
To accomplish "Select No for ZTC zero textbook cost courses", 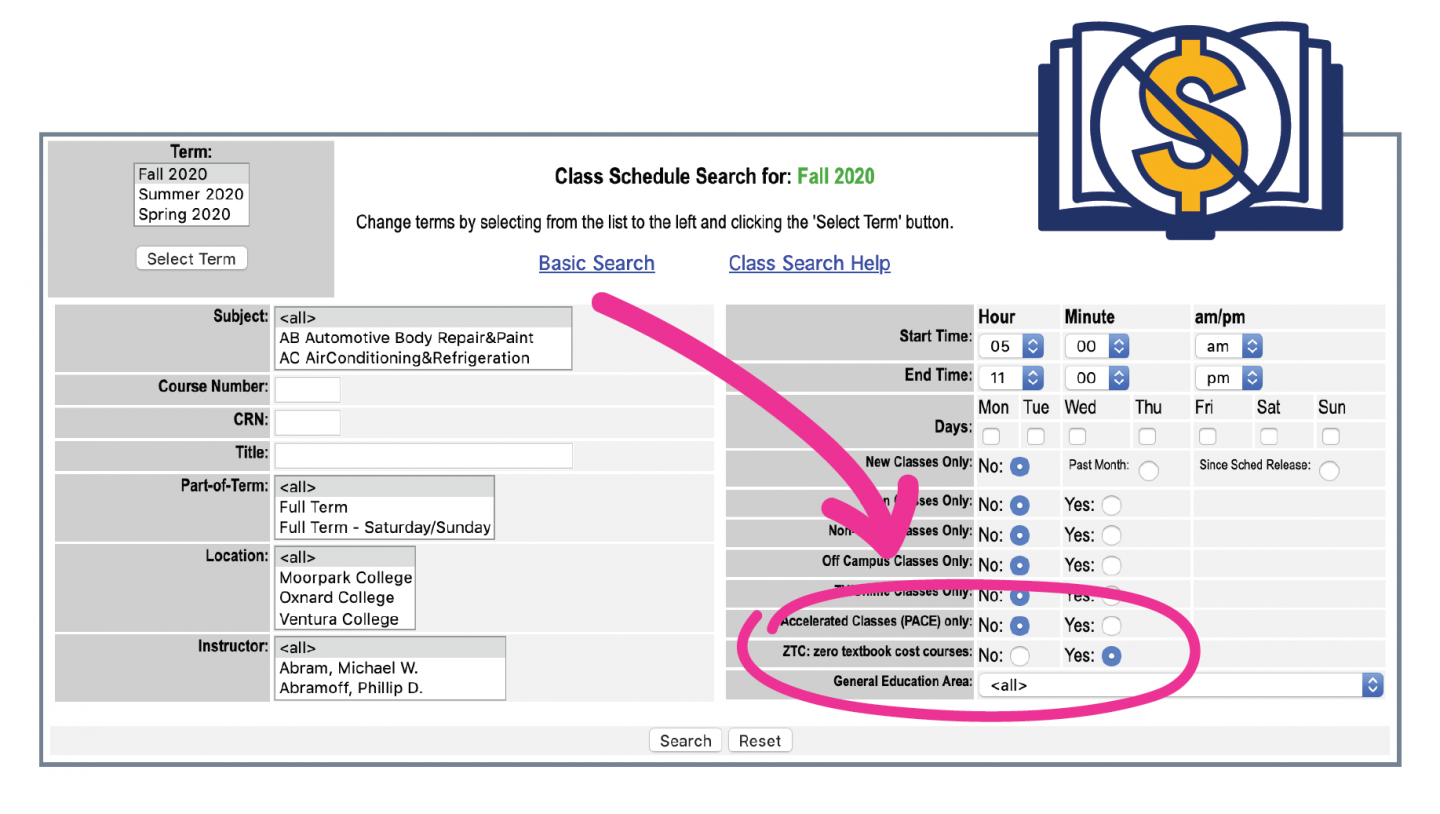I will [1021, 655].
